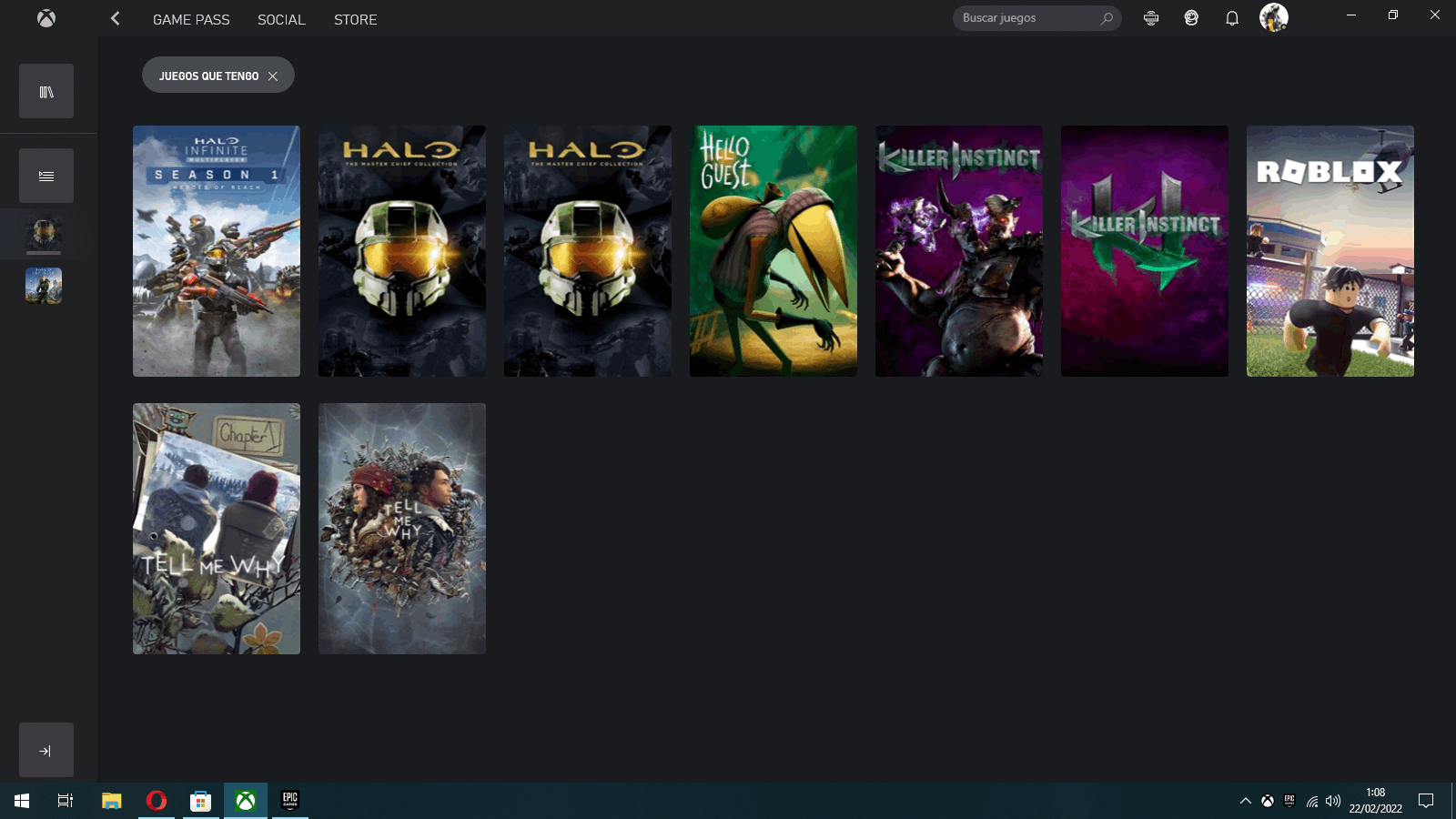Open My Library sidebar icon

[46, 91]
